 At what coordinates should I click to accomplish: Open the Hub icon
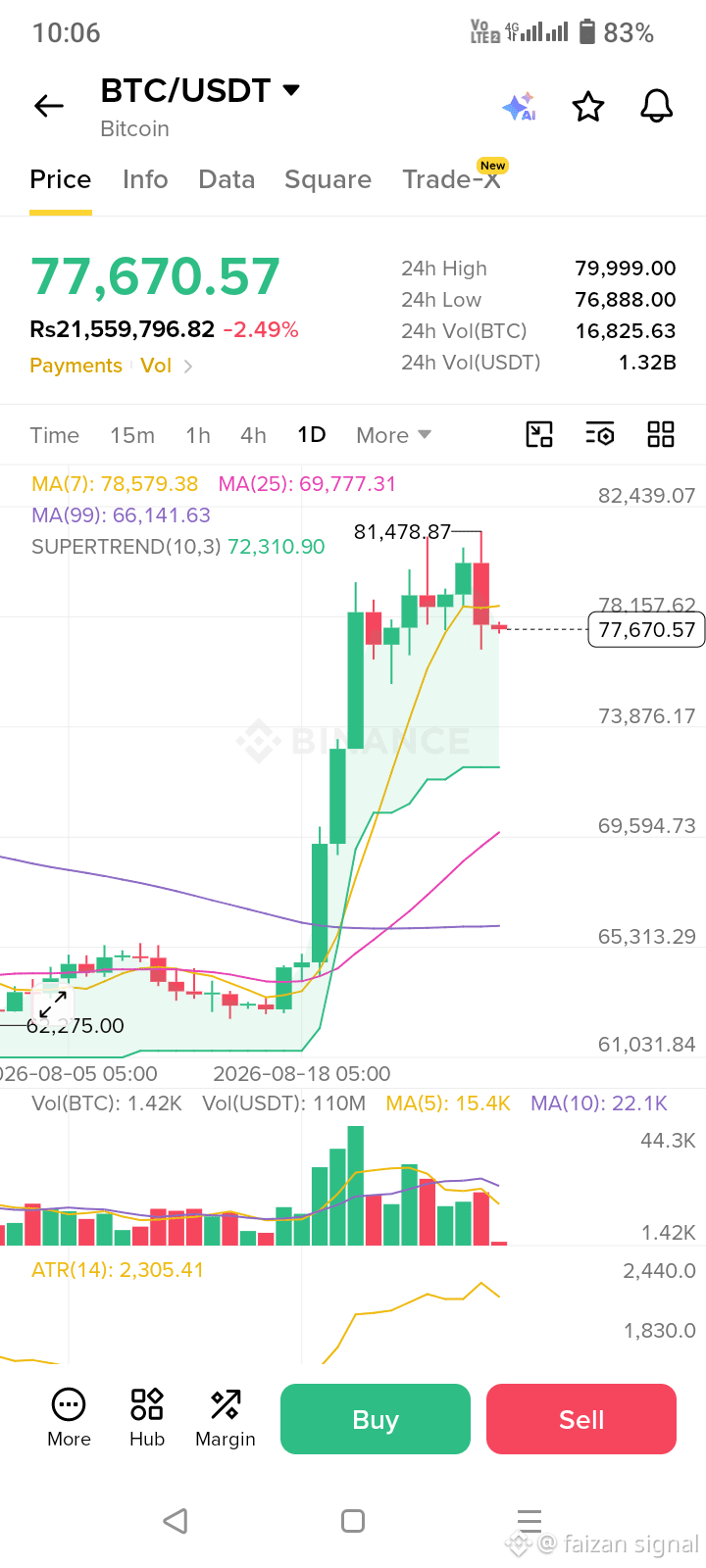click(147, 1404)
